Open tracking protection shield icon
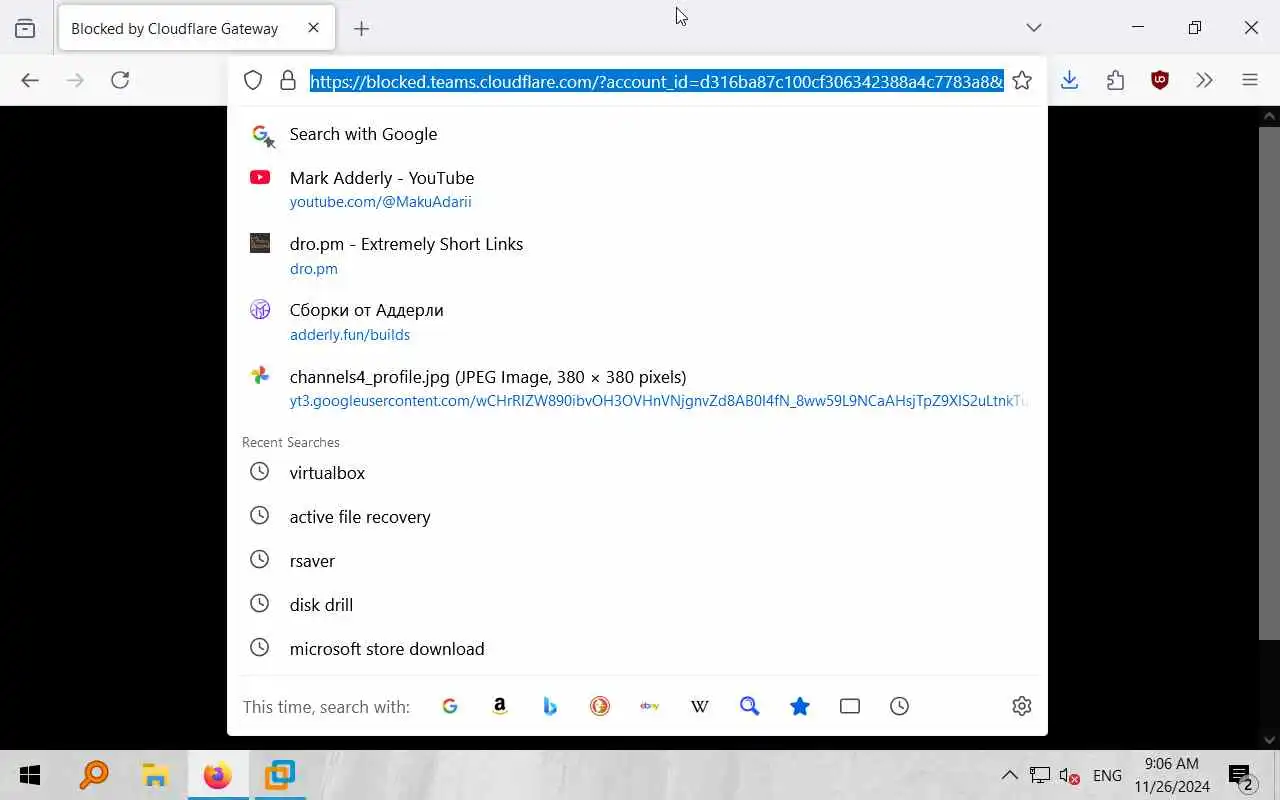 coord(253,81)
